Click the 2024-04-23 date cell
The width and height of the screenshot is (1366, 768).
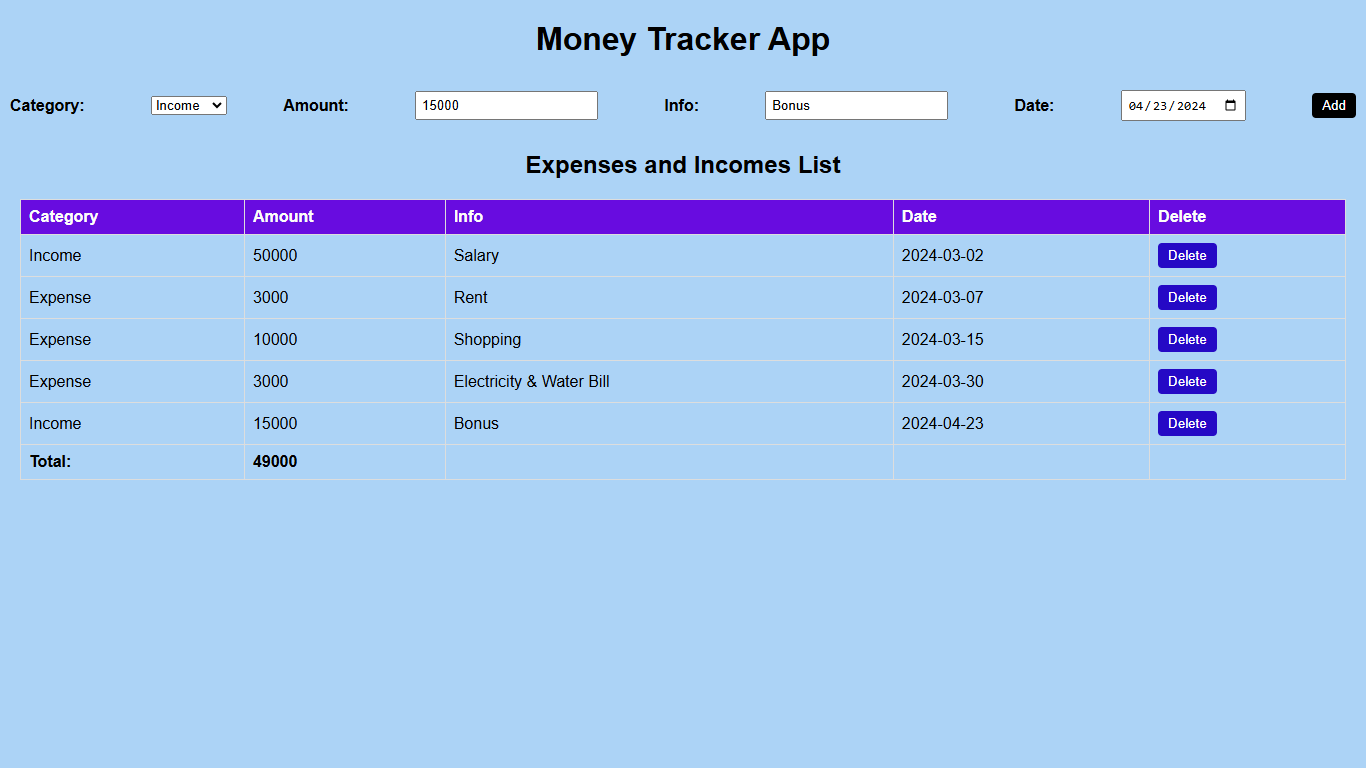pos(1021,424)
